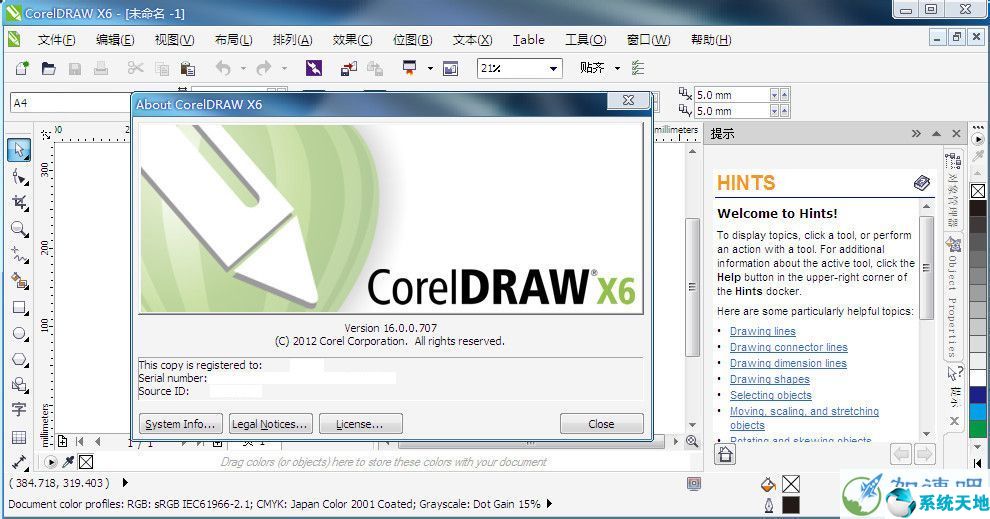Select the Rectangle tool
The height and width of the screenshot is (519, 990).
[20, 307]
